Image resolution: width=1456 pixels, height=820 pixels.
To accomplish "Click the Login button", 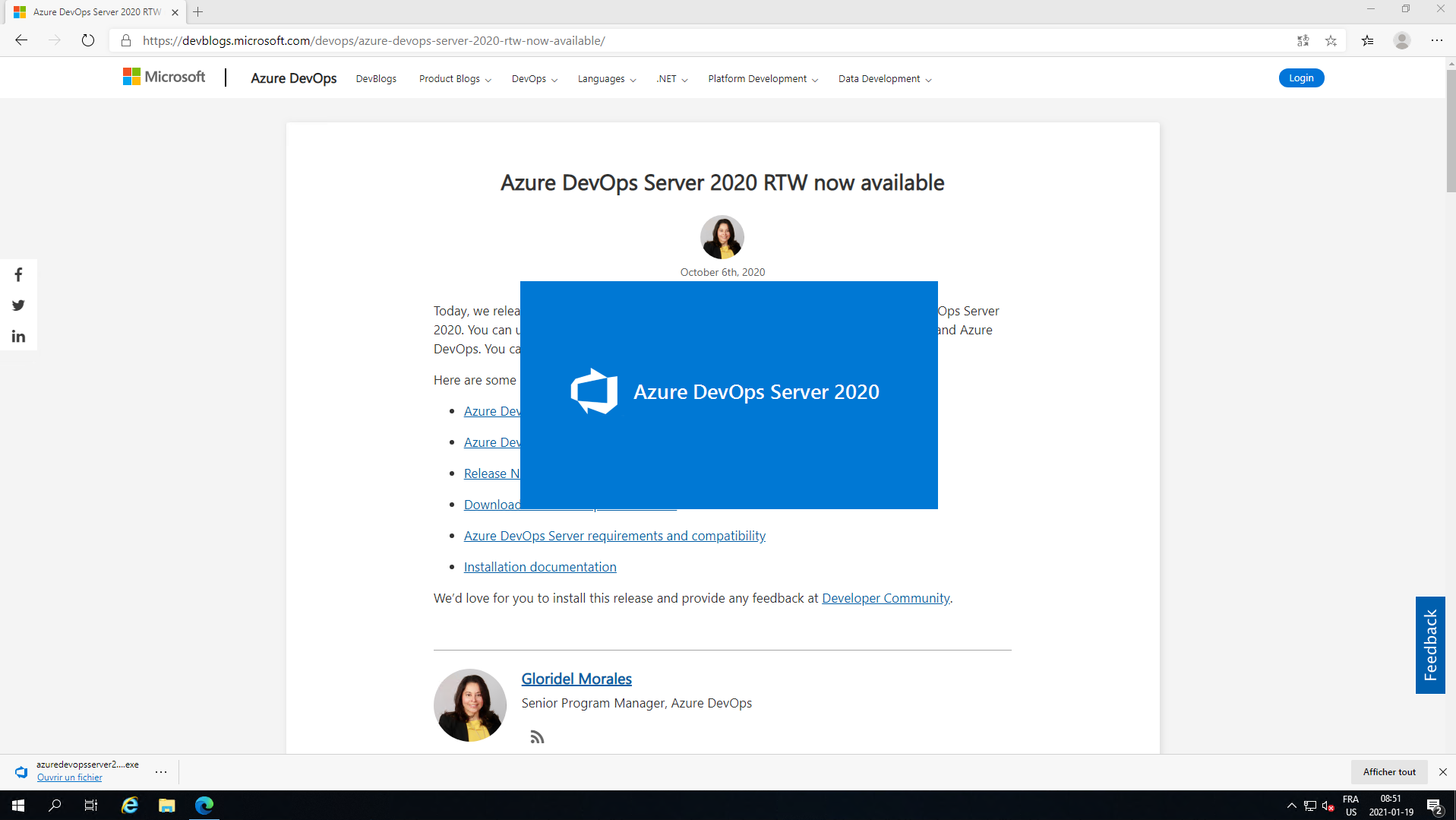I will click(1300, 78).
